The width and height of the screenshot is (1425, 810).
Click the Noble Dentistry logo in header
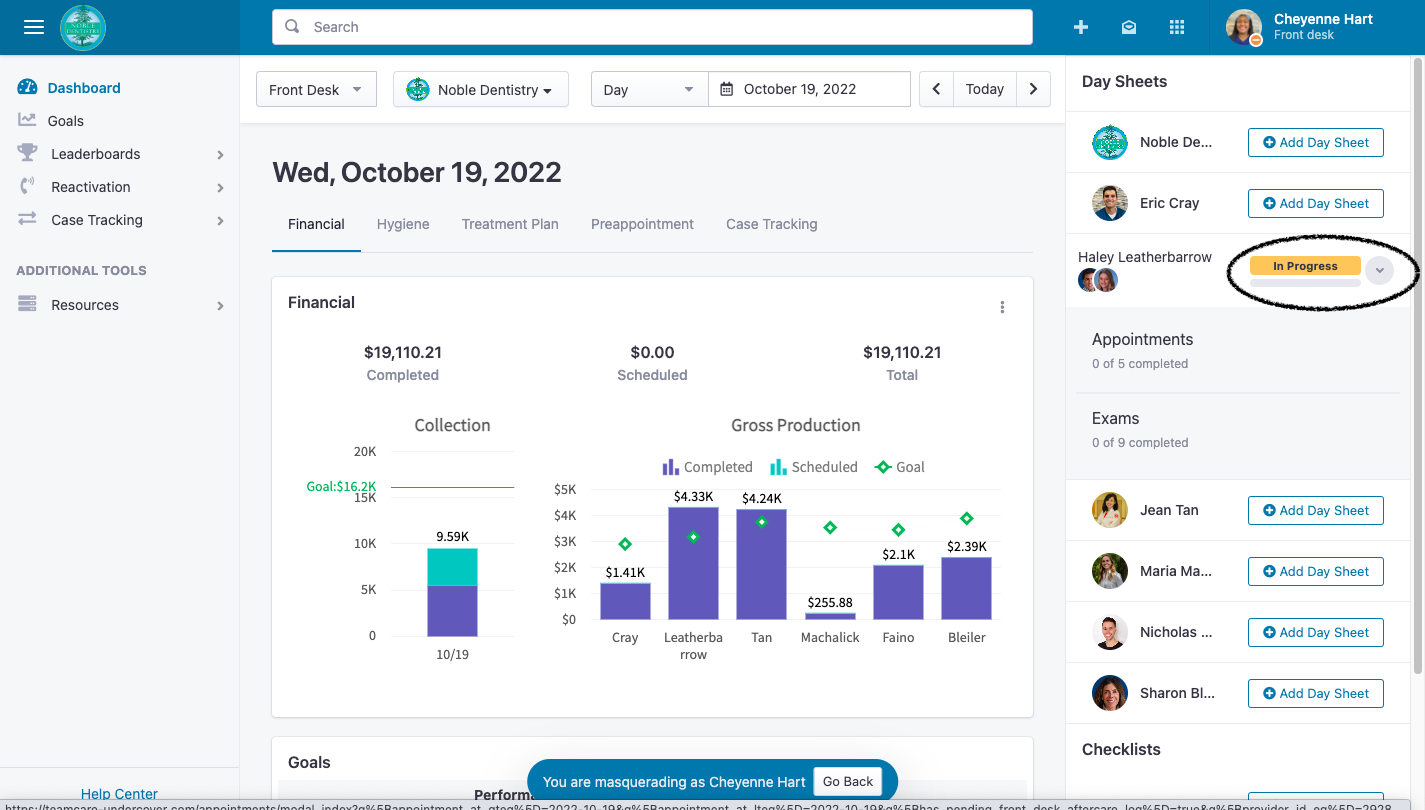pos(83,27)
